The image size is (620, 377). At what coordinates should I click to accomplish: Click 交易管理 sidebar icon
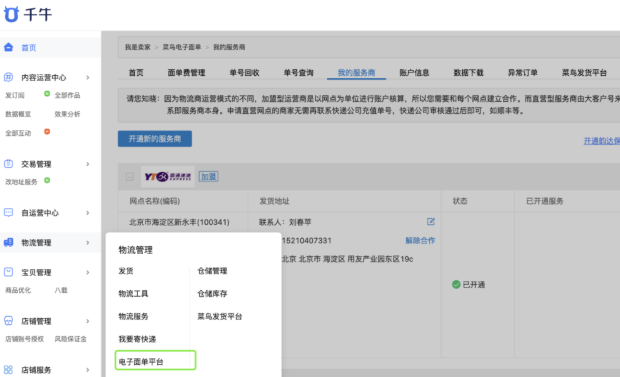[8, 164]
